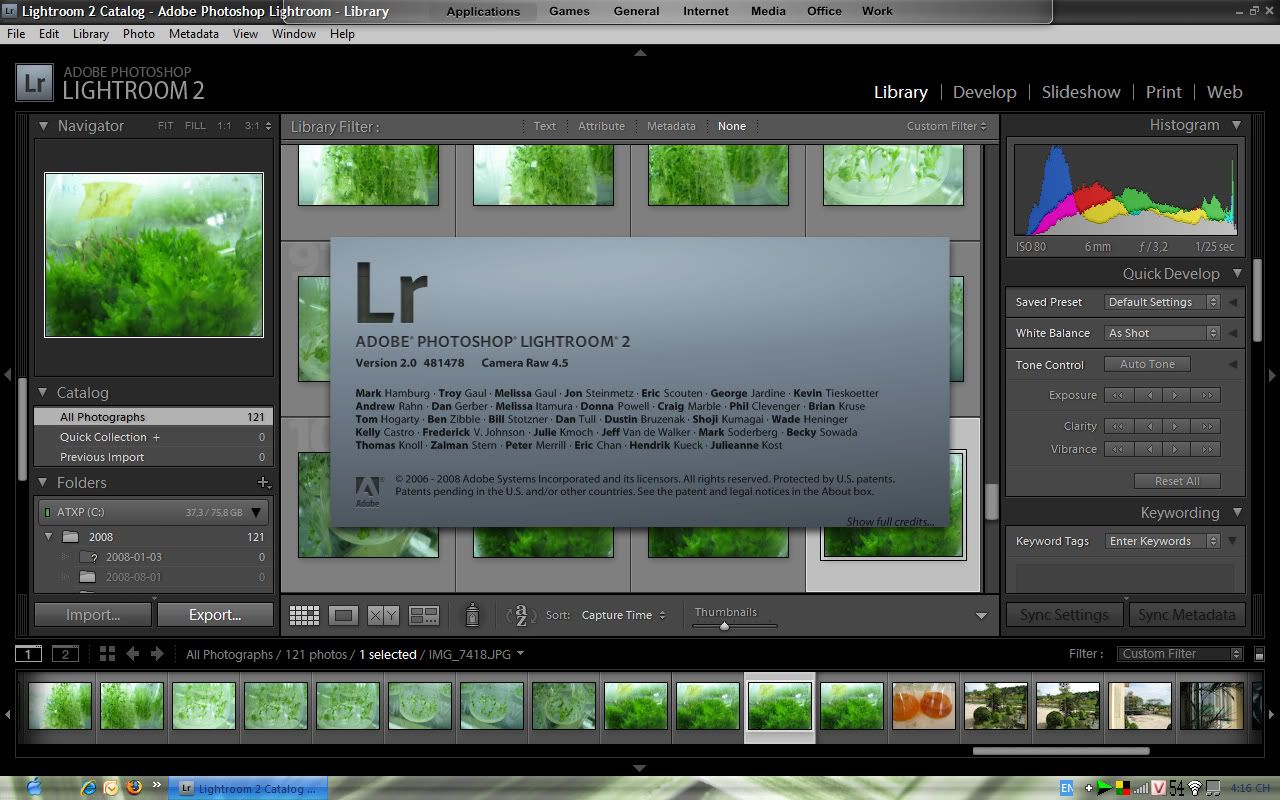Image resolution: width=1280 pixels, height=800 pixels.
Task: Select the orange photo thumbnail in filmstrip
Action: pyautogui.click(x=924, y=706)
